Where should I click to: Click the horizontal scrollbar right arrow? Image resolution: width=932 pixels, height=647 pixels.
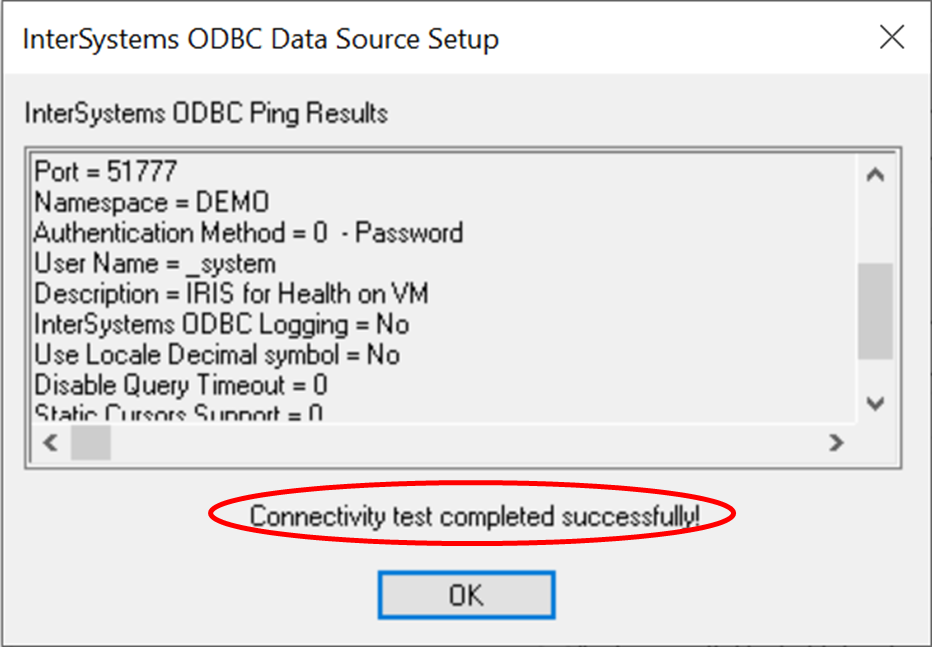[836, 442]
